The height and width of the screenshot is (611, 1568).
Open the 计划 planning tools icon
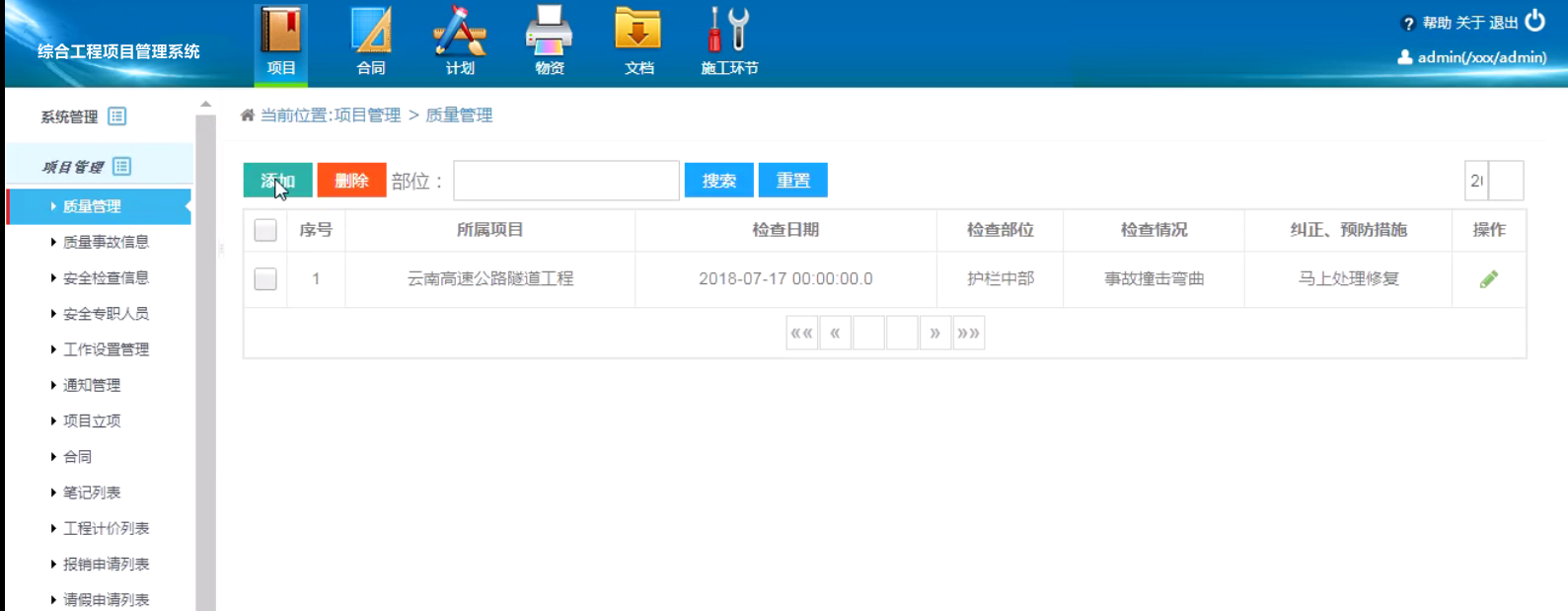[460, 31]
